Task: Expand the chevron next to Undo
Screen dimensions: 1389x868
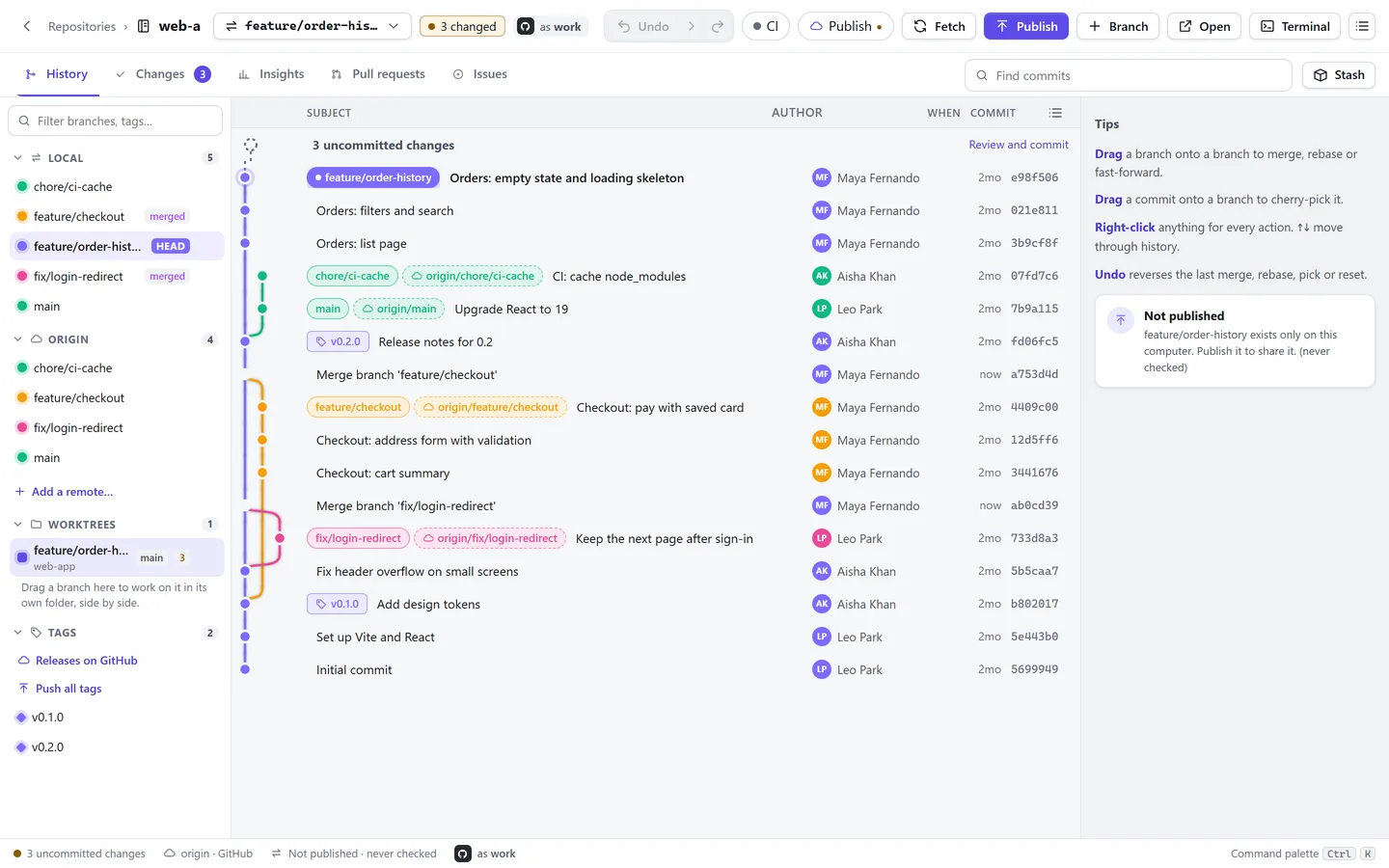Action: pos(692,26)
